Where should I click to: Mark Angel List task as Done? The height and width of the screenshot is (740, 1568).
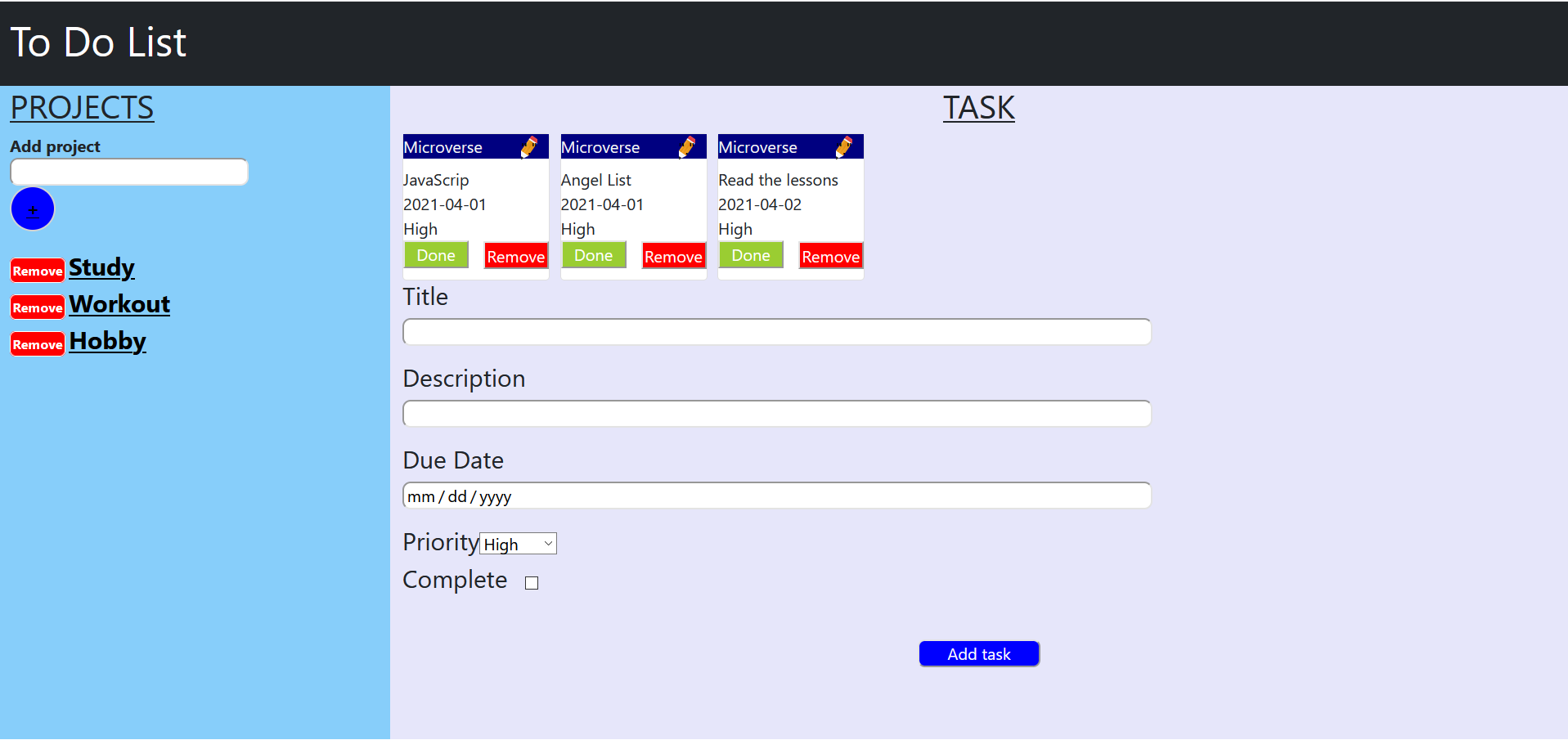tap(593, 255)
